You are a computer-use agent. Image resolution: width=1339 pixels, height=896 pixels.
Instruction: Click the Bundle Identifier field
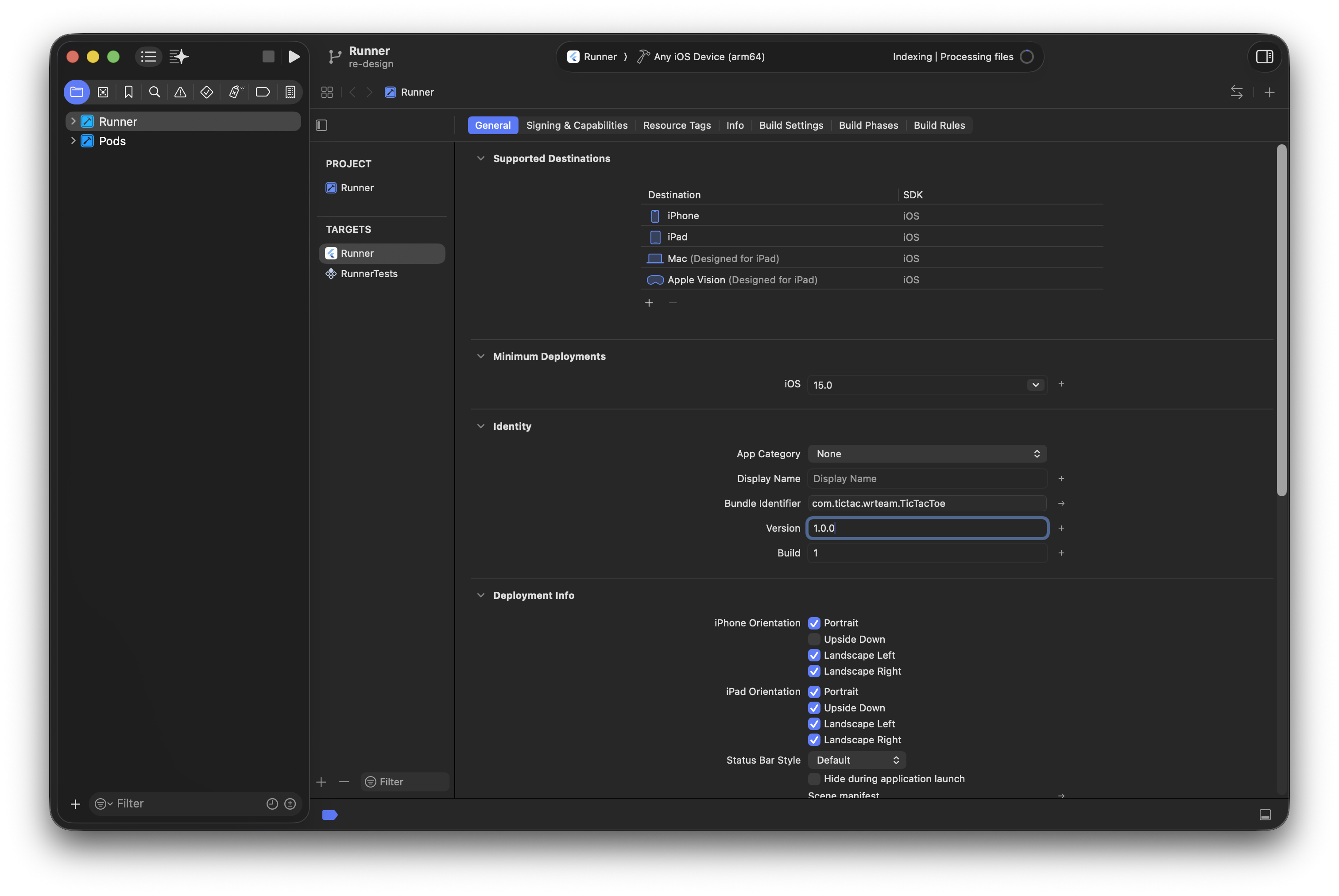[927, 503]
